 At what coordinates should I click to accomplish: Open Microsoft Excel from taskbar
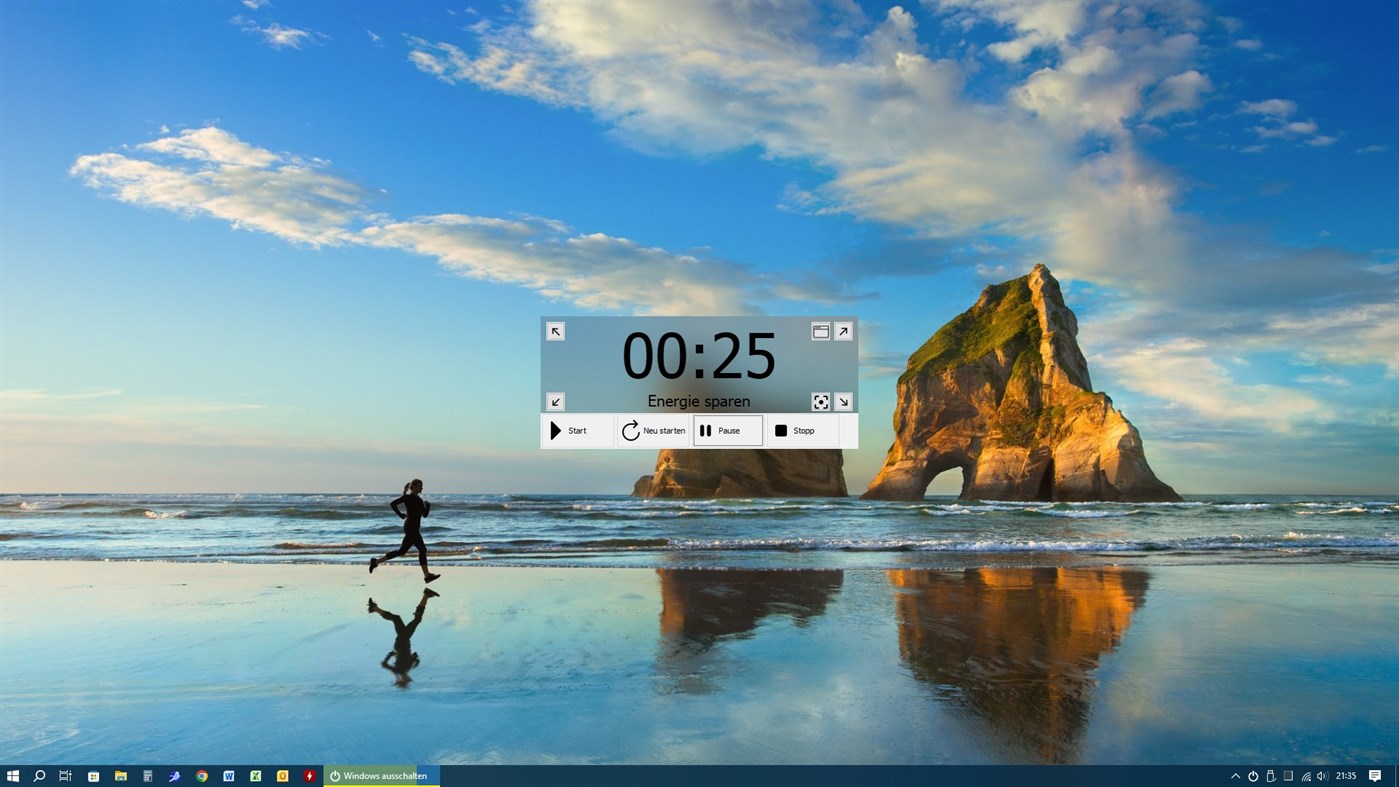coord(256,776)
